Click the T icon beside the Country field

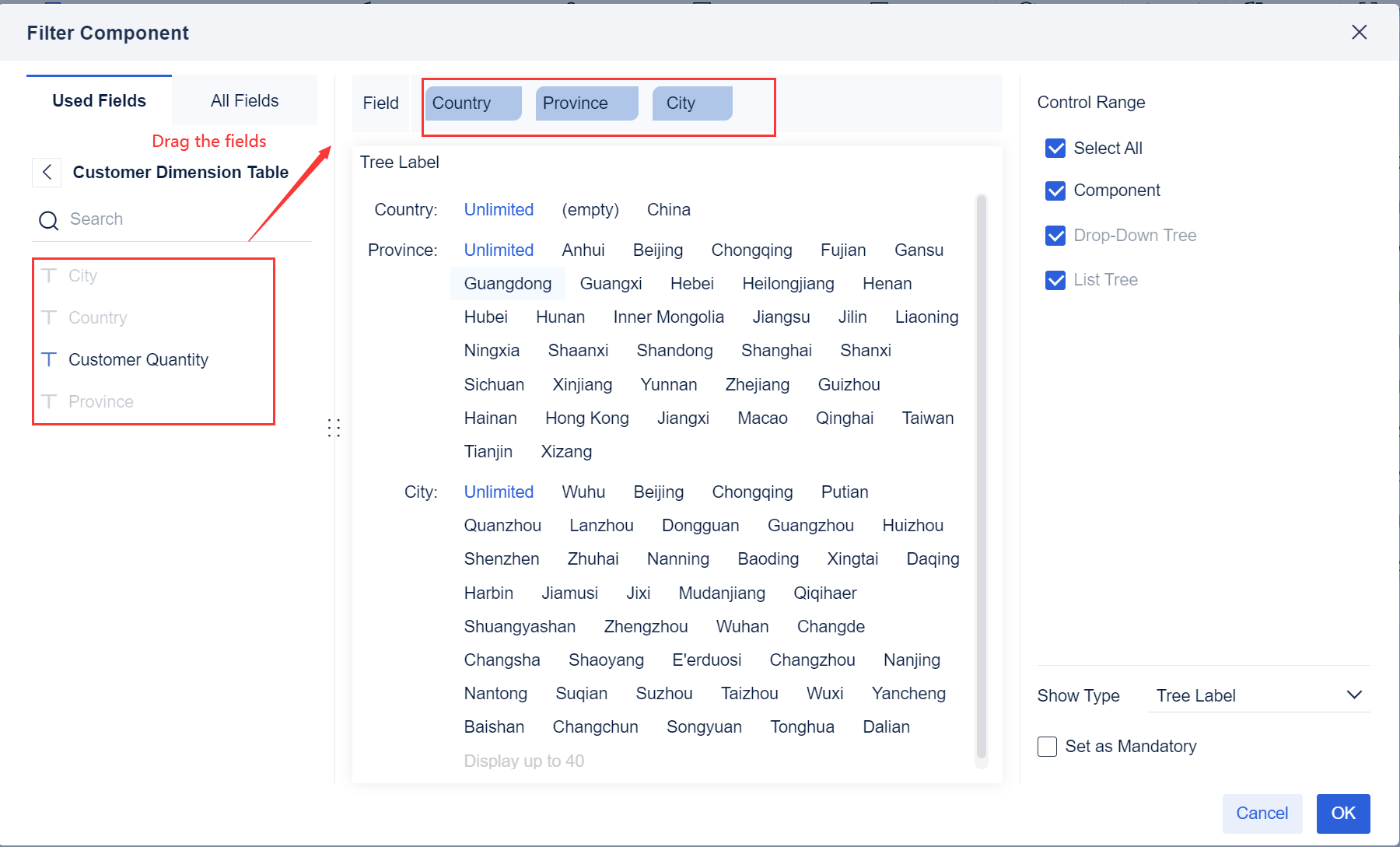point(49,317)
